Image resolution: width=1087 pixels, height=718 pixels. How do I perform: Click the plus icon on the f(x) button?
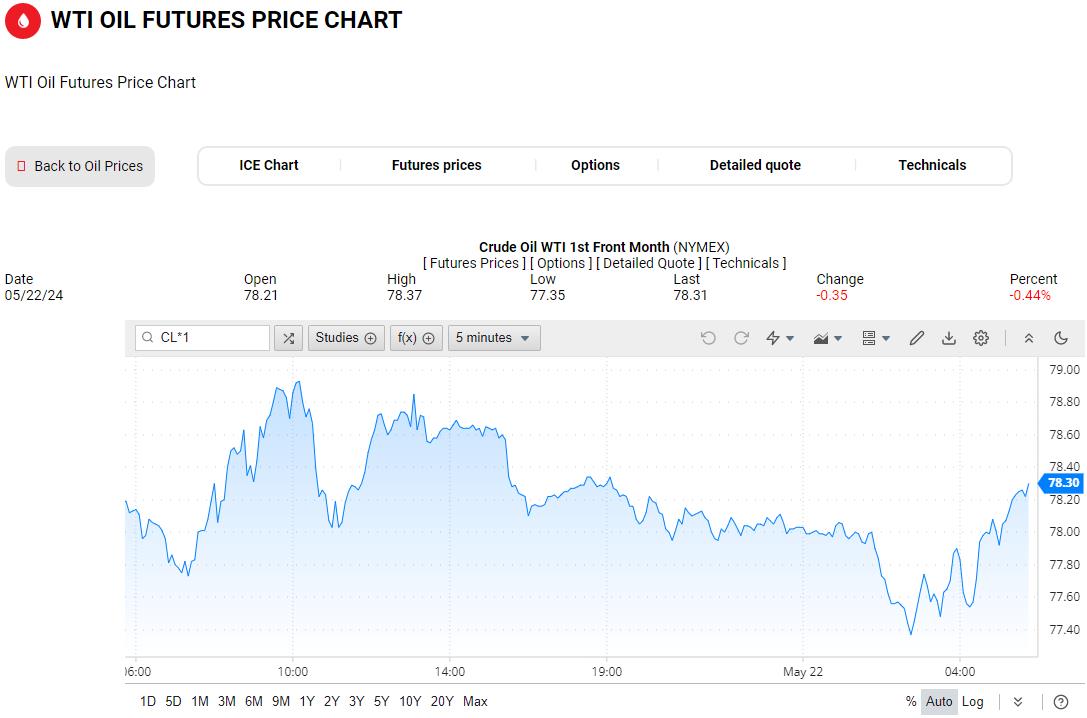428,338
